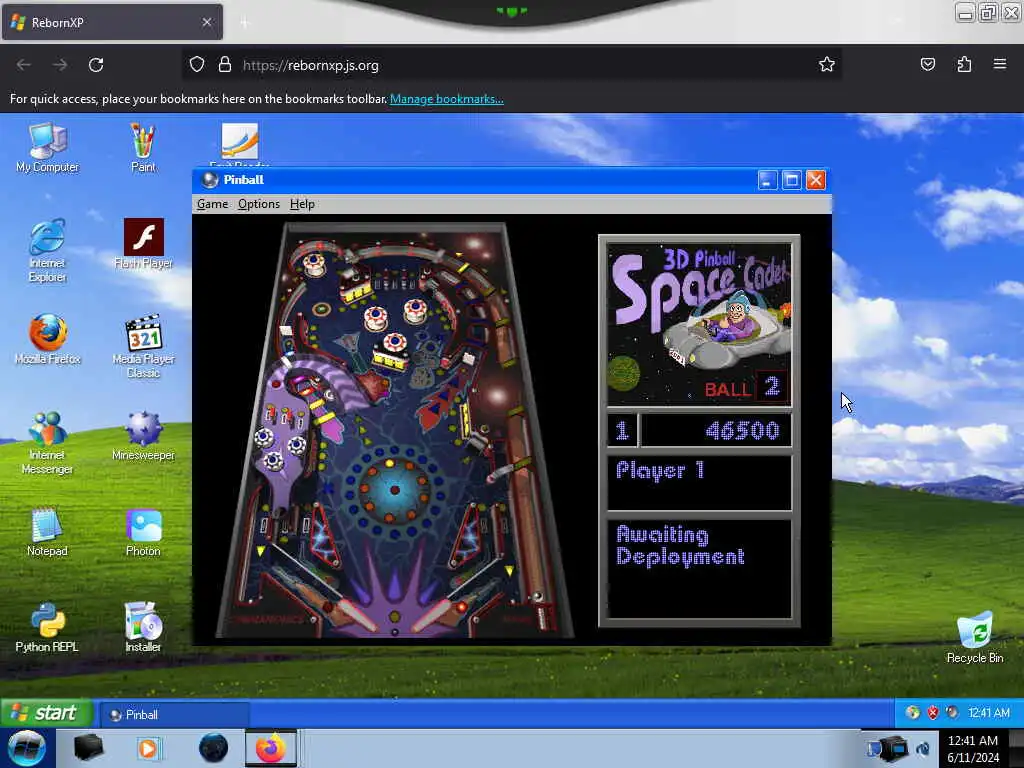Screen dimensions: 1024x768
Task: Open the media player host taskbar icon
Action: tap(148, 748)
